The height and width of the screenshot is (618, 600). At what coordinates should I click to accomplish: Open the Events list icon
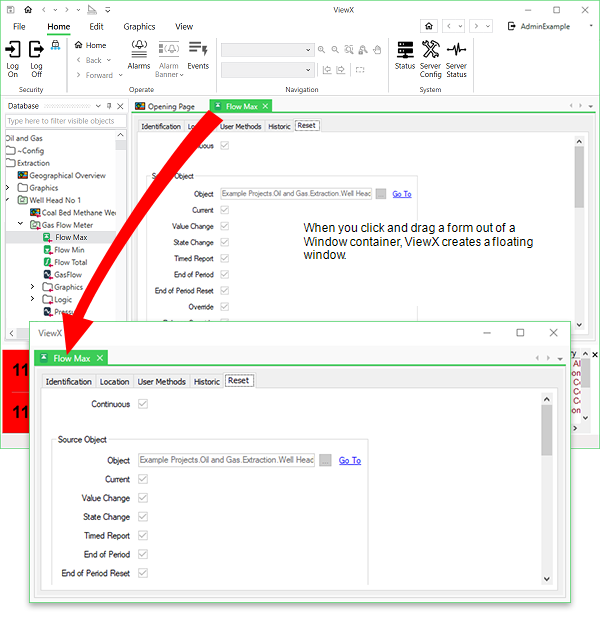(198, 50)
